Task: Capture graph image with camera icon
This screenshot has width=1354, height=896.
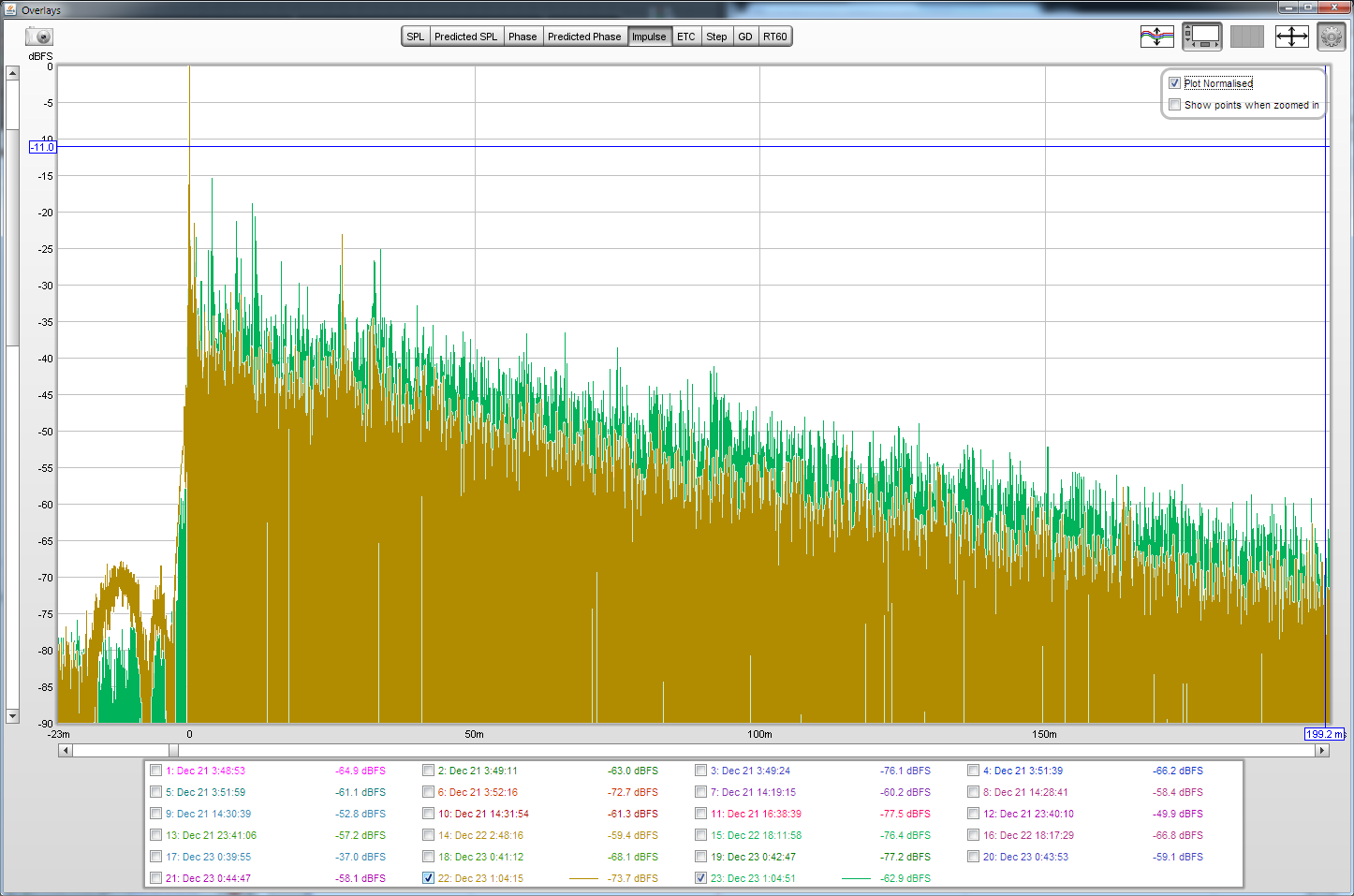Action: [x=39, y=37]
